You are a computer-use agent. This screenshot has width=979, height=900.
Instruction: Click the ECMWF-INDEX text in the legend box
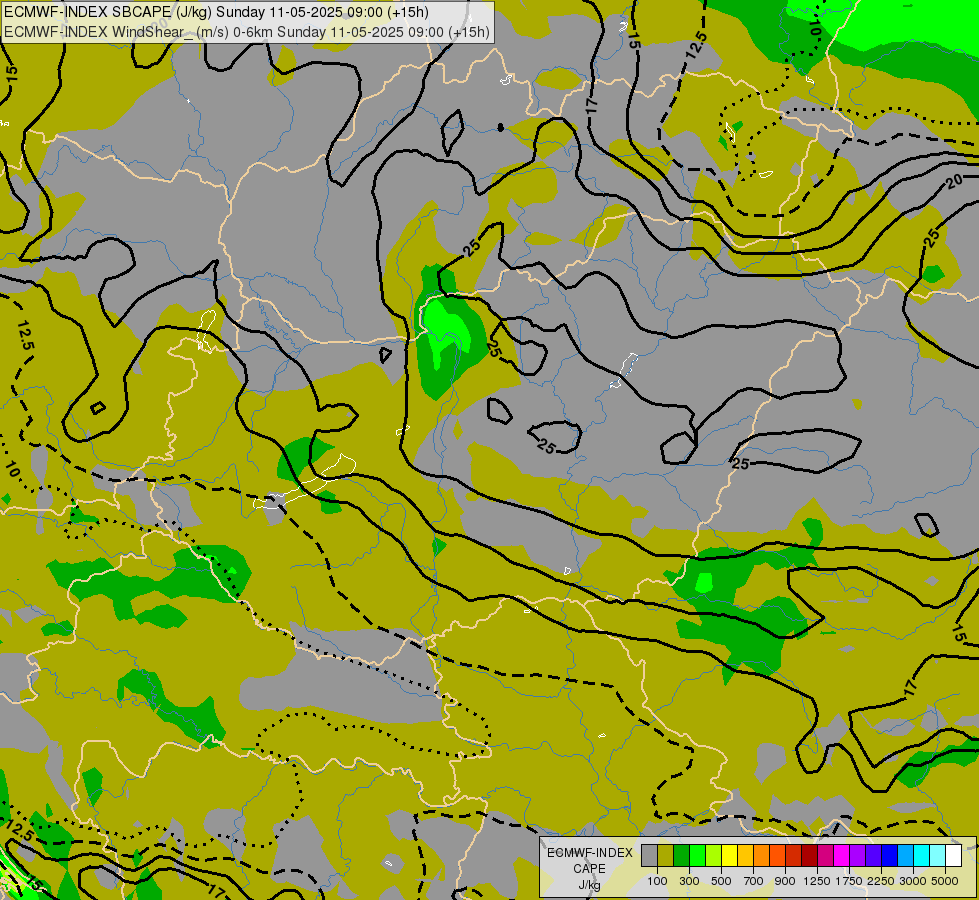tap(589, 853)
